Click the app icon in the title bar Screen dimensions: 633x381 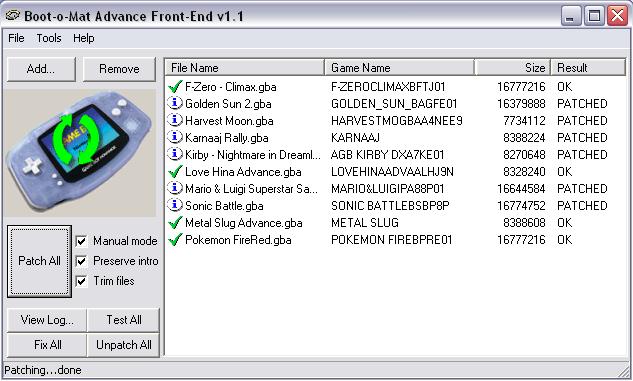[x=13, y=16]
